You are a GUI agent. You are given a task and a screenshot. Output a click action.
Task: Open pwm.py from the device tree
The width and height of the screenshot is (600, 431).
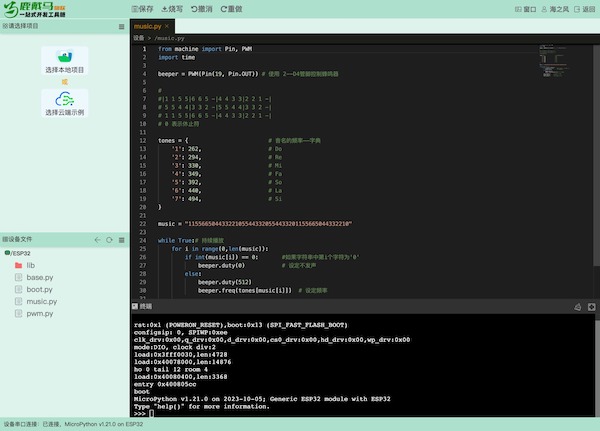(40, 313)
